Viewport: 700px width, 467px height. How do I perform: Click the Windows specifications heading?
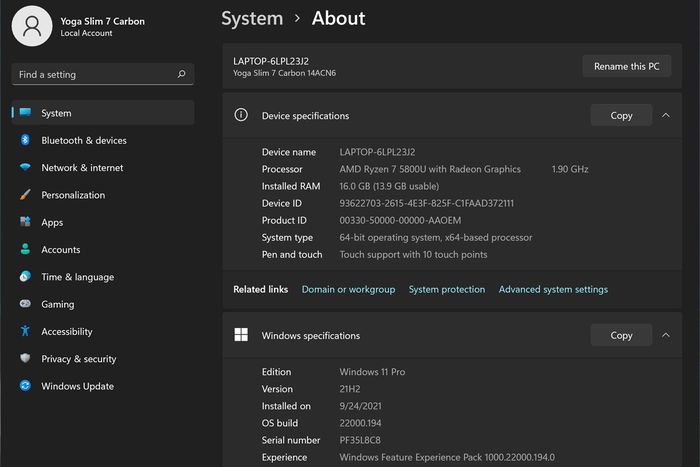tap(311, 335)
